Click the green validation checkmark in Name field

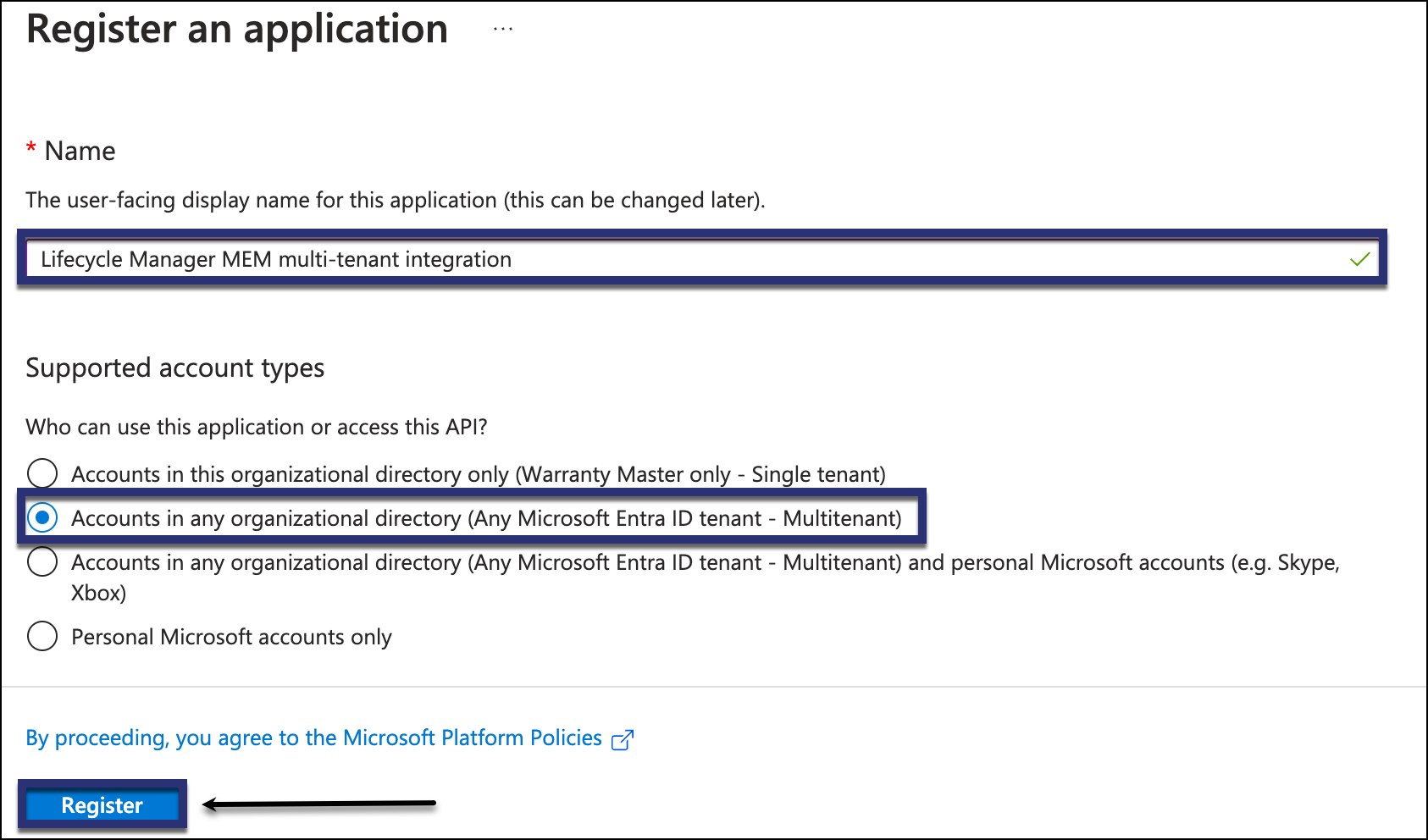1359,259
